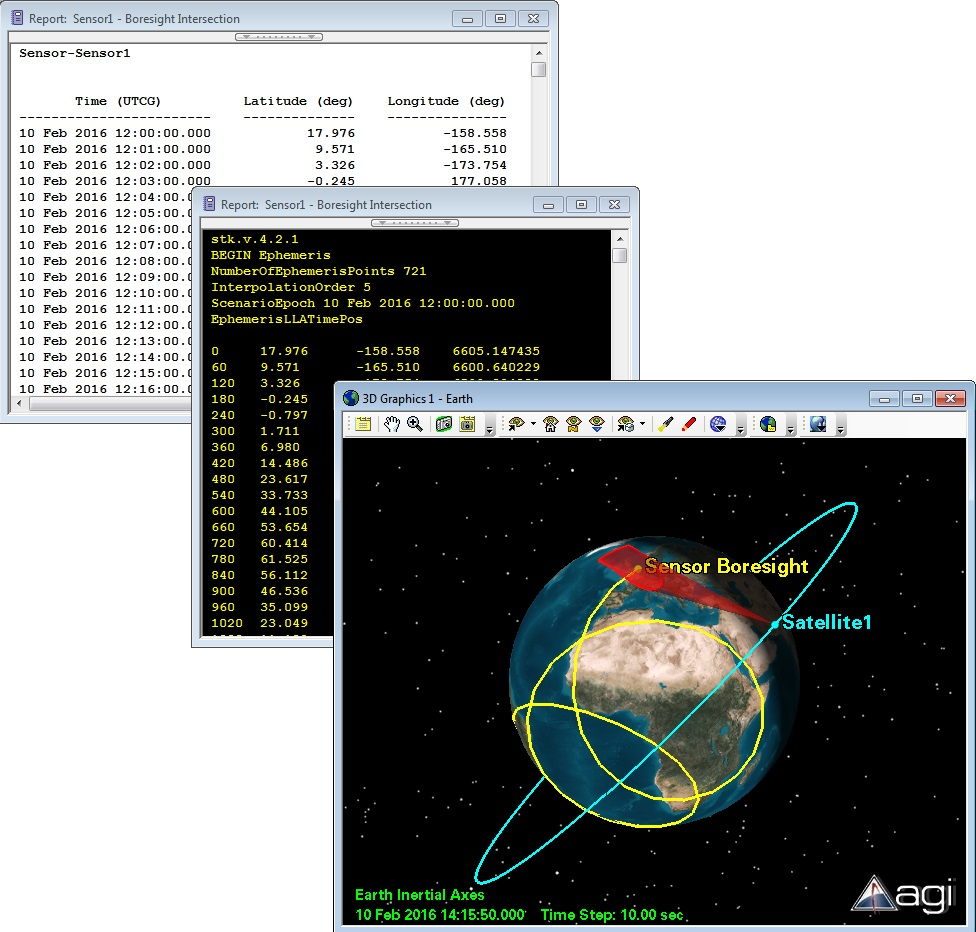976x932 pixels.
Task: Click 'Latitude (deg)' column header
Action: tap(298, 101)
